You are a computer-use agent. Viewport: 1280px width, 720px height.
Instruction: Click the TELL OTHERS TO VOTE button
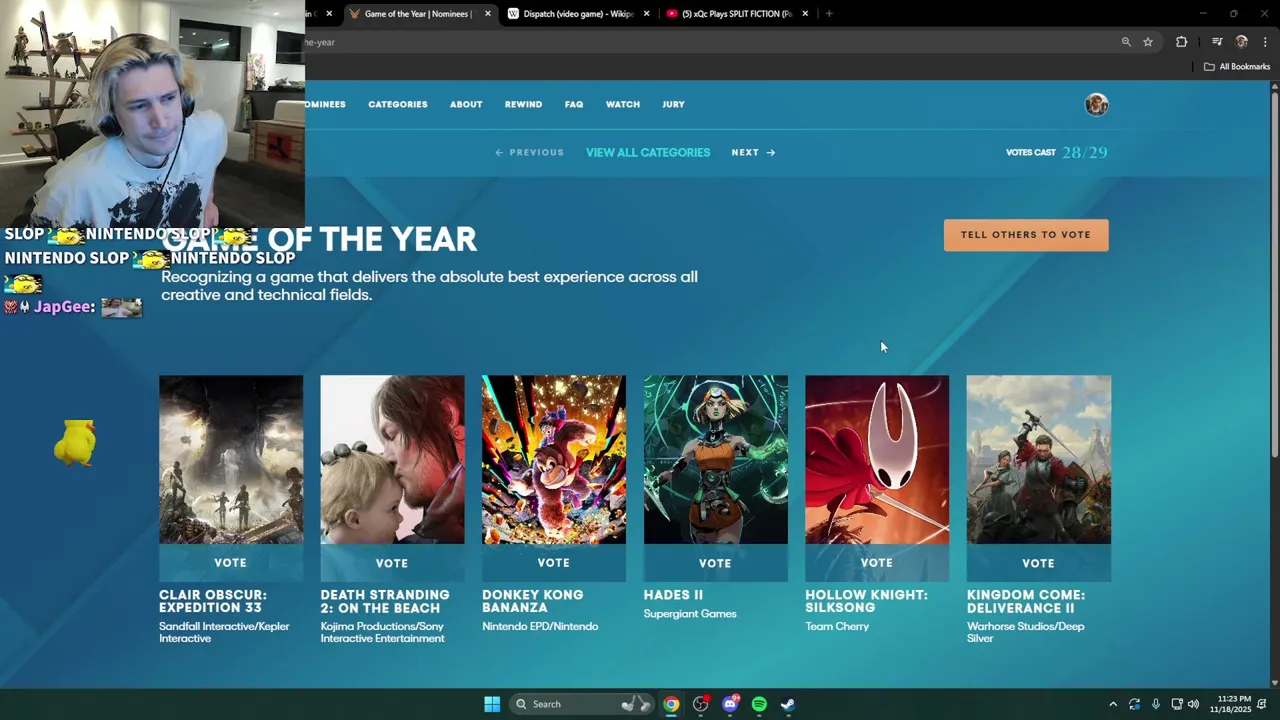click(1026, 235)
